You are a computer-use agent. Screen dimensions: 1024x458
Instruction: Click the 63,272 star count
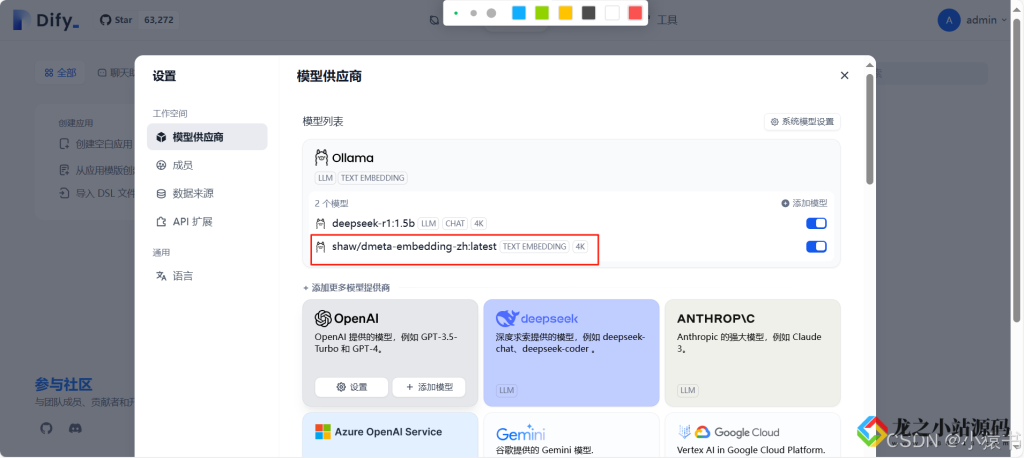(159, 20)
